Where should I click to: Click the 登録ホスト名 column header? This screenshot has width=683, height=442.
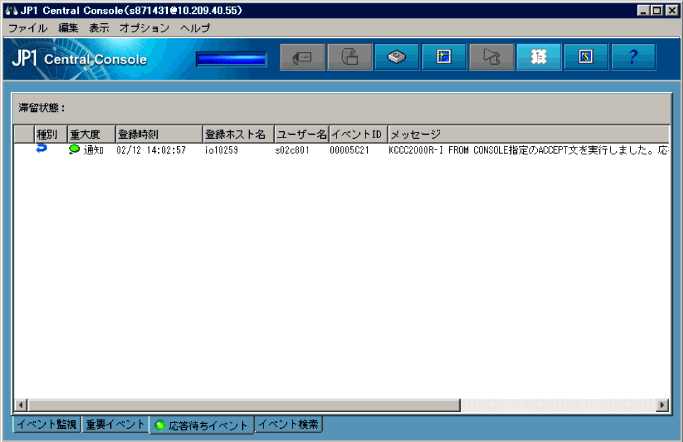[x=238, y=134]
